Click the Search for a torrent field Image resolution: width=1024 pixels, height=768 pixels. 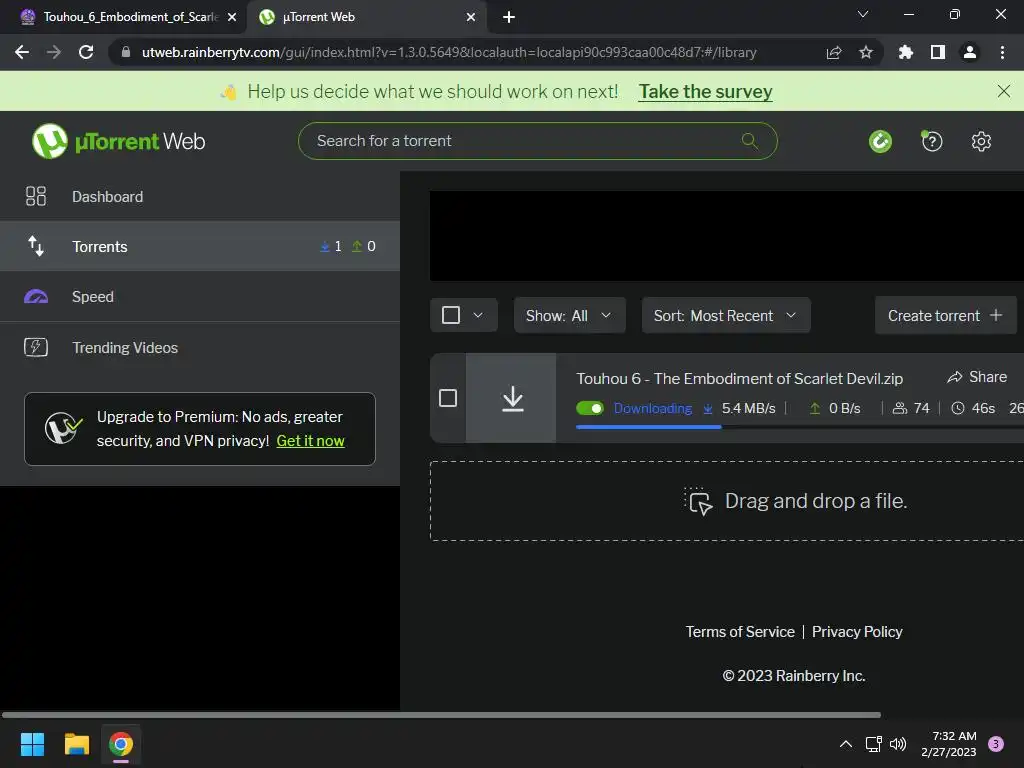click(537, 140)
